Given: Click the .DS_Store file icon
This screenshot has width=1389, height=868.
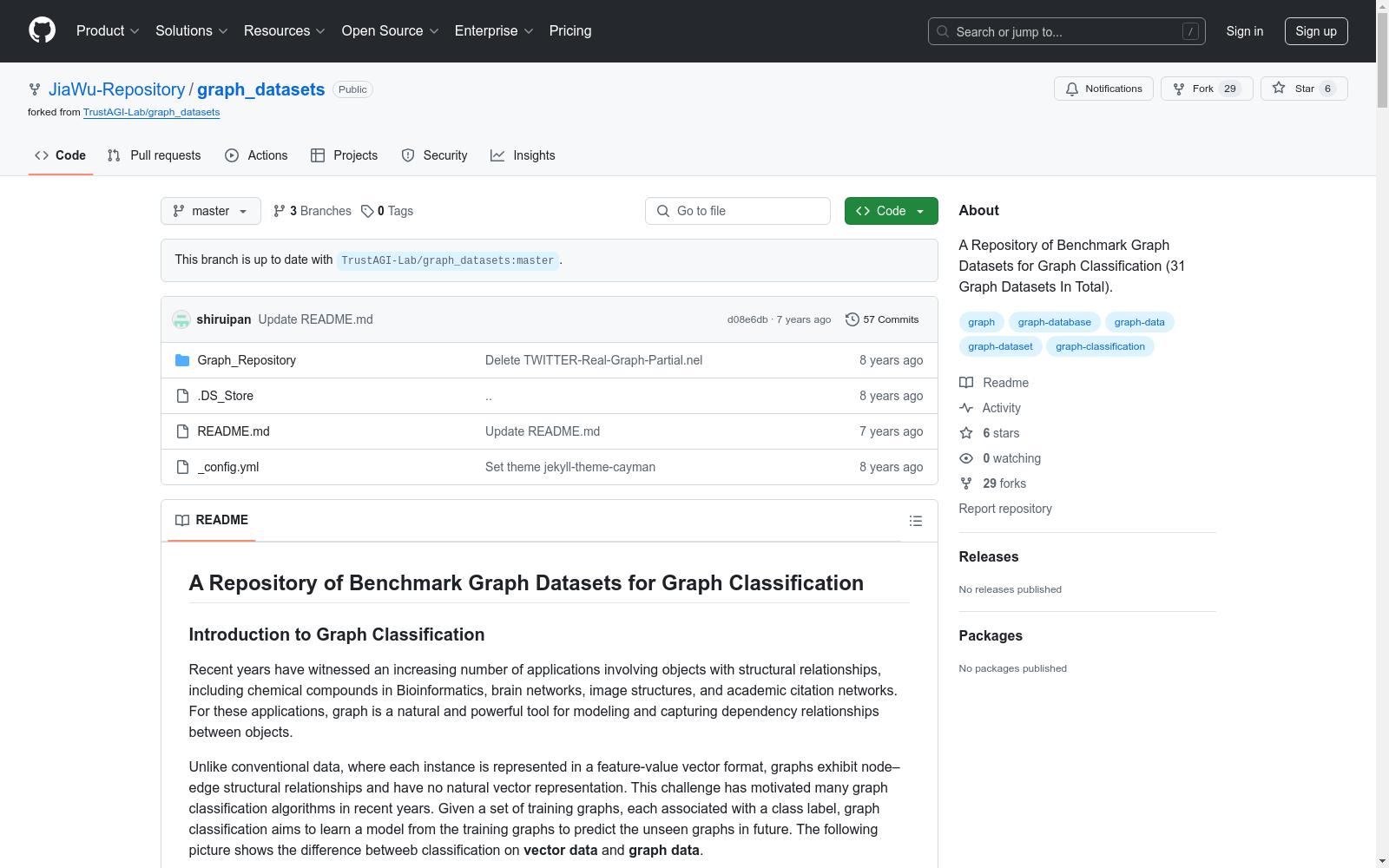Looking at the screenshot, I should pos(182,396).
